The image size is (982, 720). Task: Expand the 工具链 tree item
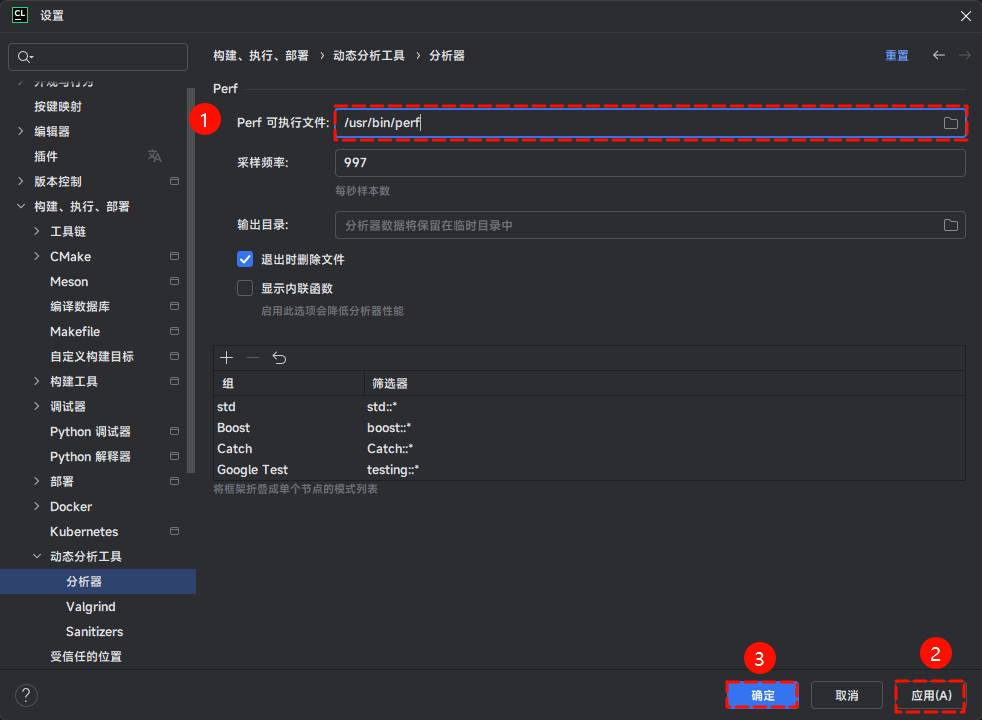37,231
